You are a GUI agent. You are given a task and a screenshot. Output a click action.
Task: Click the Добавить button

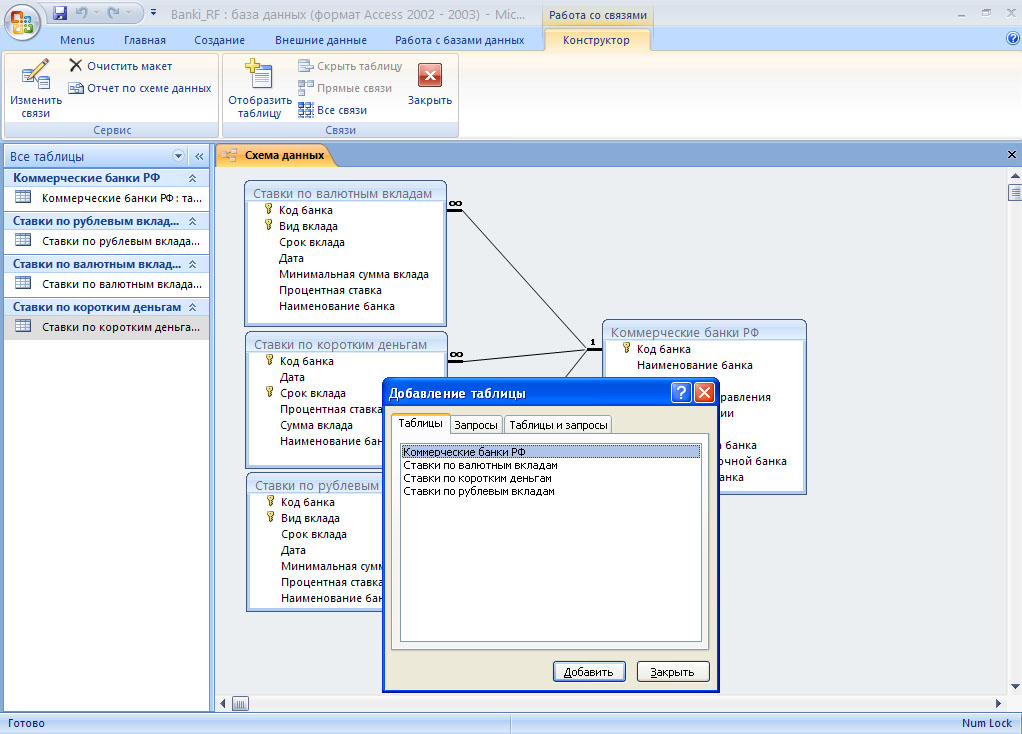click(589, 672)
